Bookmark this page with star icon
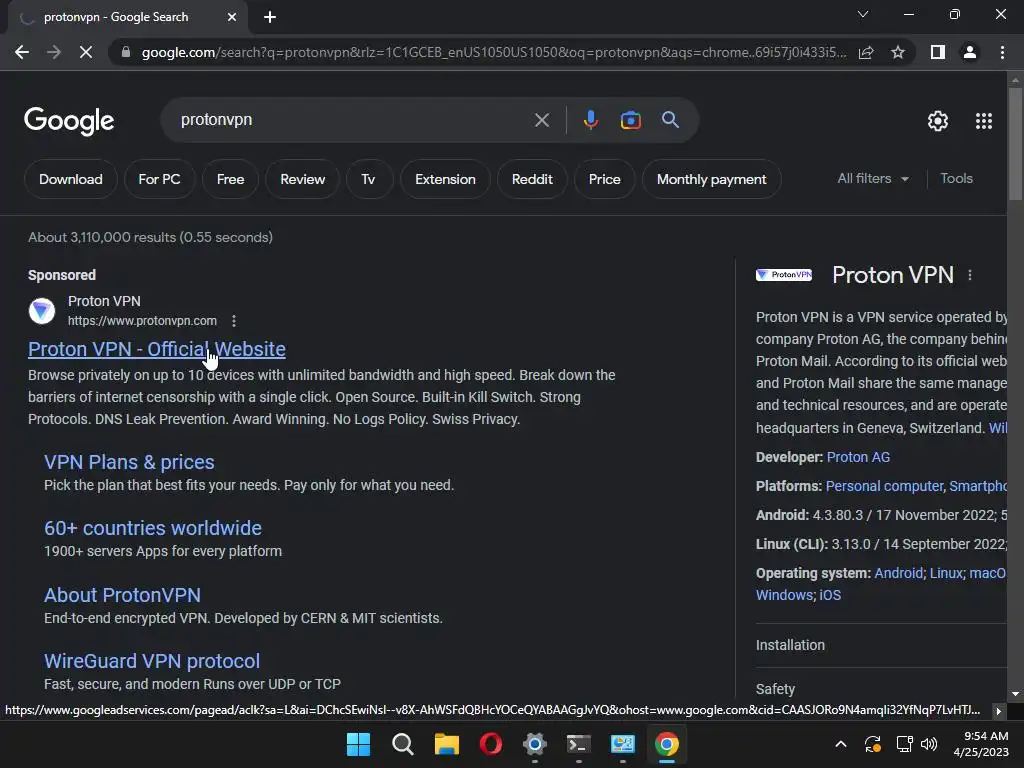Screen dimensions: 1024x768 (898, 52)
